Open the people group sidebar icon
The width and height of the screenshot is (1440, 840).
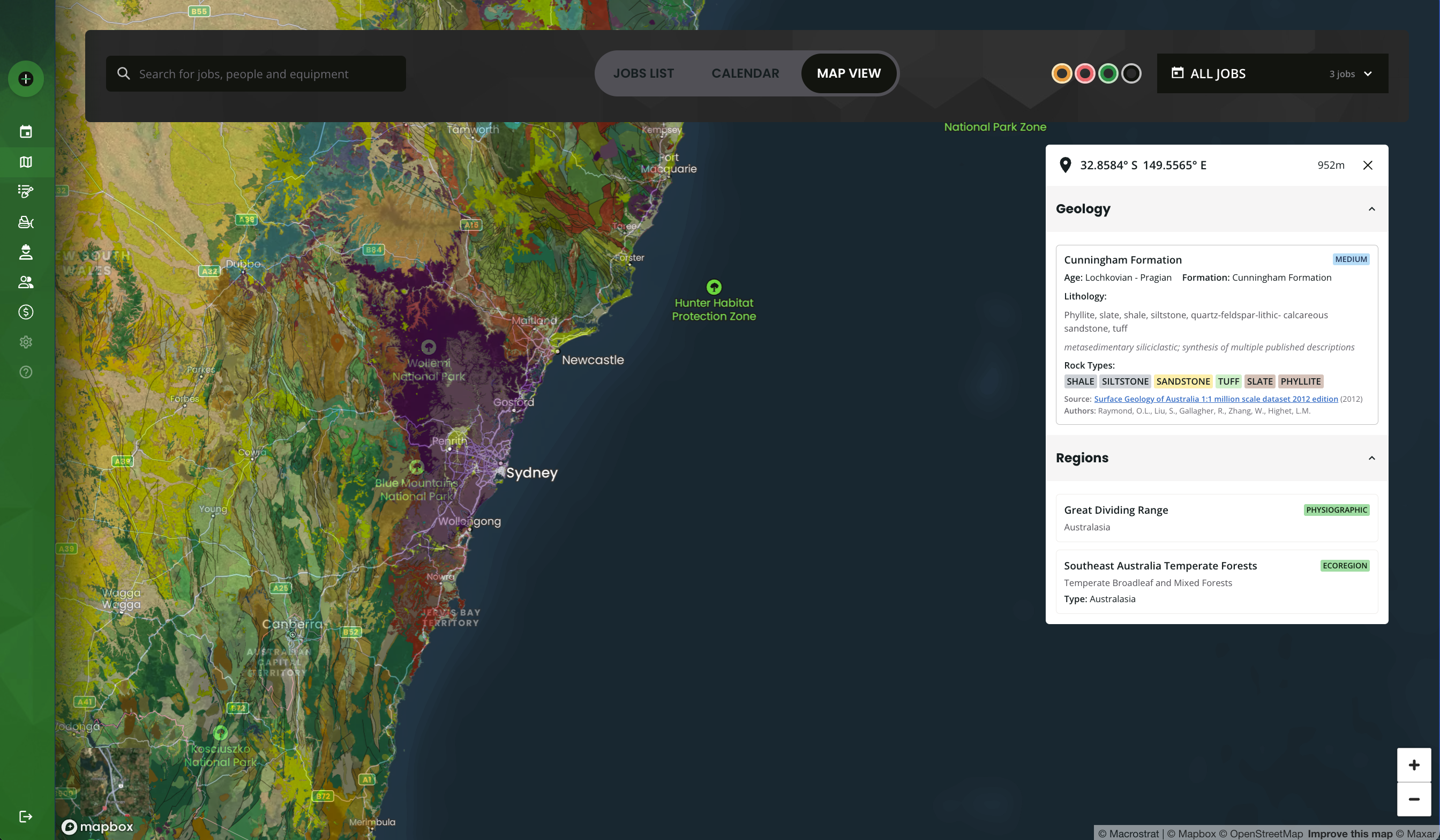26,282
